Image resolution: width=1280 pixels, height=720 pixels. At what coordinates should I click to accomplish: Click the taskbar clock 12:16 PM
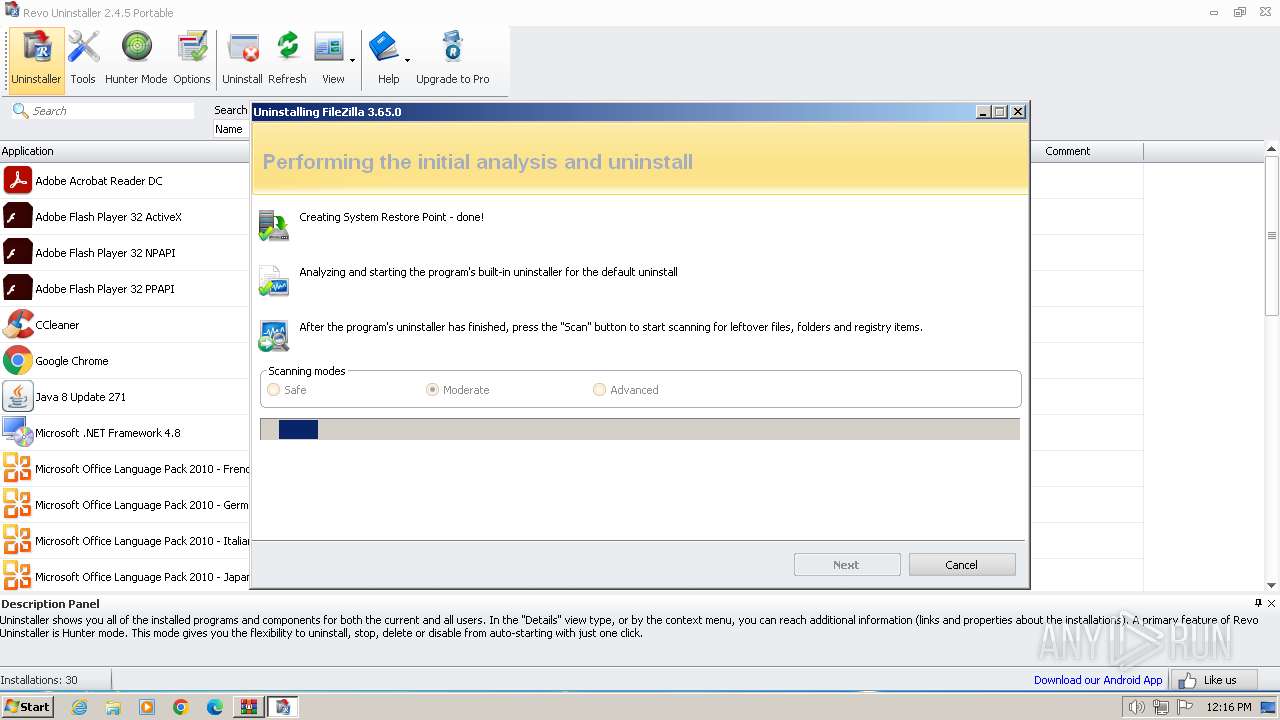coord(1229,707)
